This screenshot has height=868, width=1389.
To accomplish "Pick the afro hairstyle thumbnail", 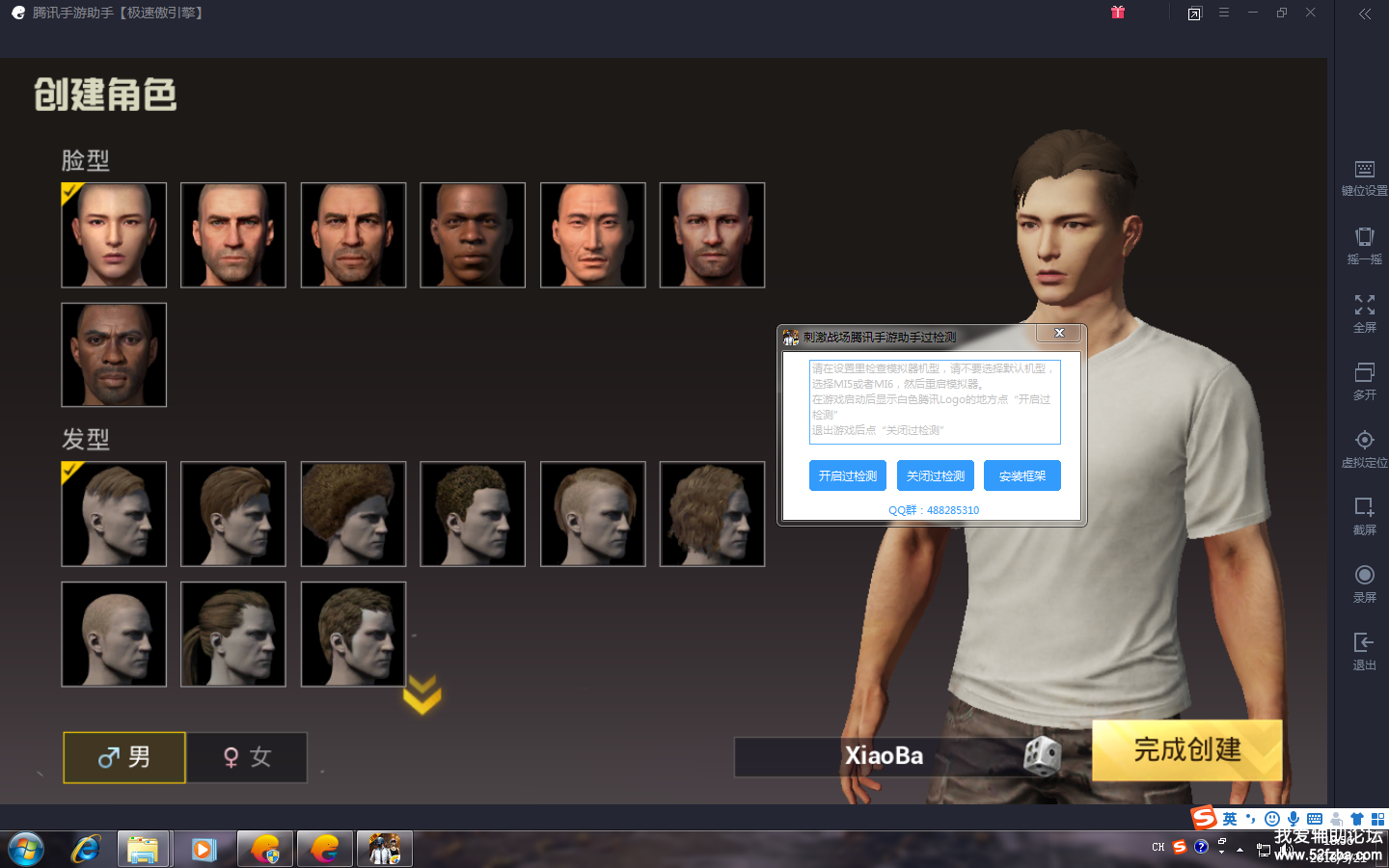I will tap(353, 514).
